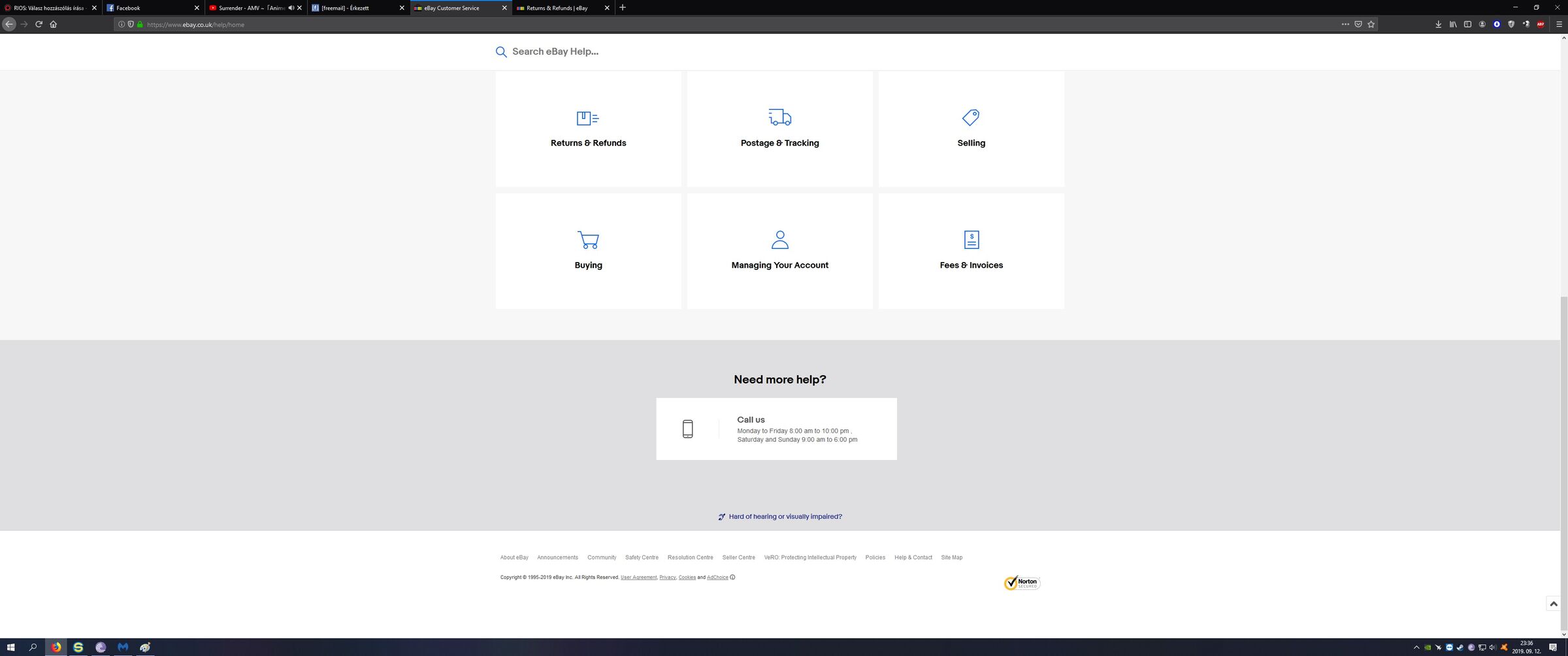Screen dimensions: 1568x656
Task: Open the Buying help topic
Action: click(x=588, y=251)
